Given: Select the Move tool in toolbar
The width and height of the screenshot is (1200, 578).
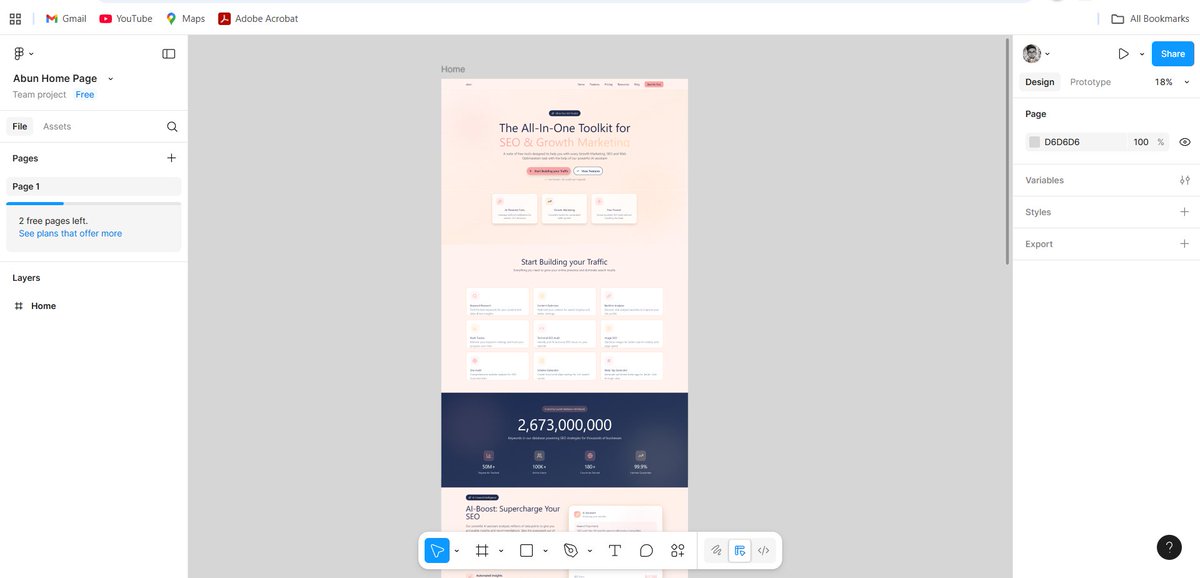Looking at the screenshot, I should 437,550.
